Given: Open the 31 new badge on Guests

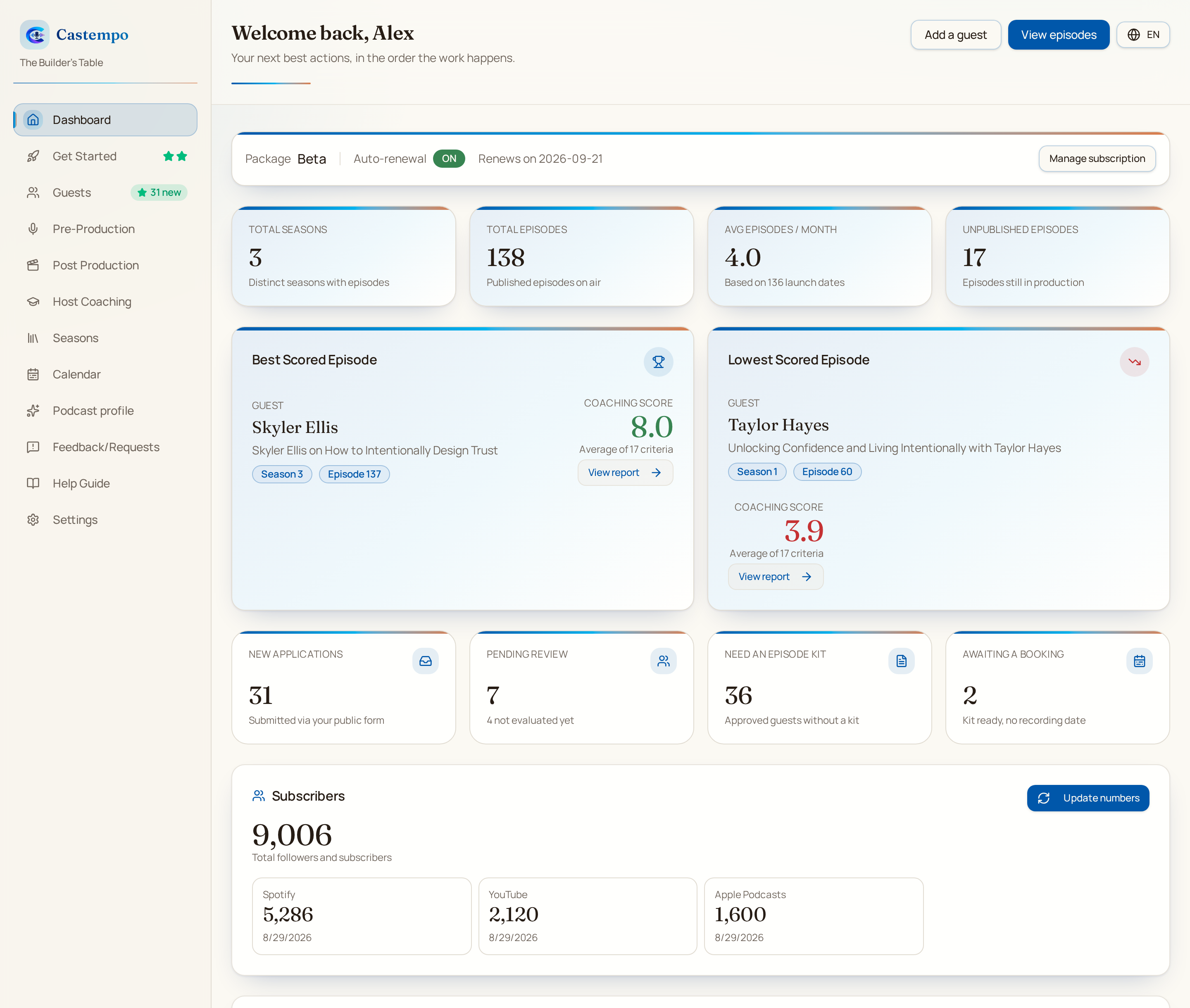Looking at the screenshot, I should [159, 193].
